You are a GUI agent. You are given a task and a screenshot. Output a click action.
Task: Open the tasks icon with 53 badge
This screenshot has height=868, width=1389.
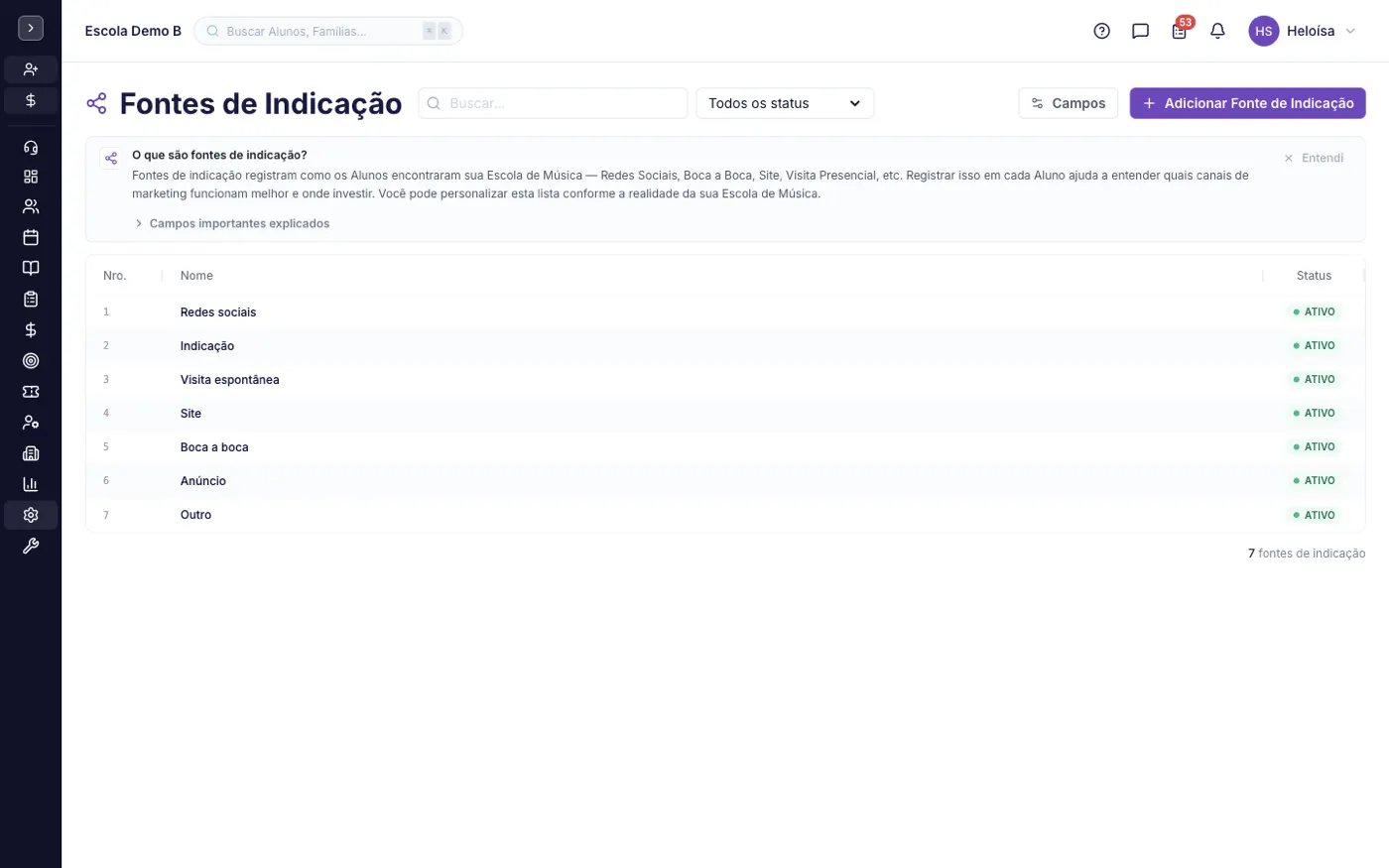coord(1180,31)
